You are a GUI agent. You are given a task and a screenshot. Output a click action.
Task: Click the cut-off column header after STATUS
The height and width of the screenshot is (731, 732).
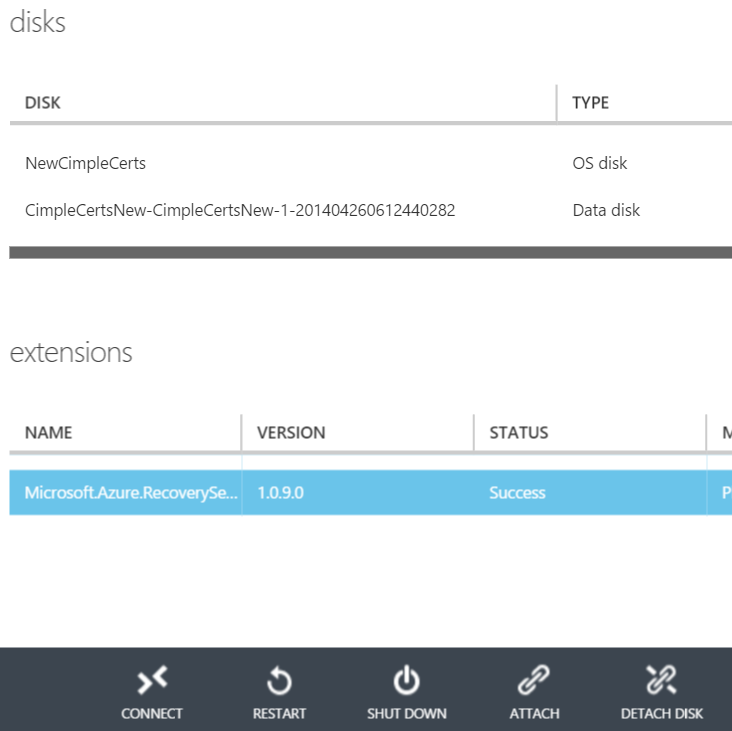725,433
